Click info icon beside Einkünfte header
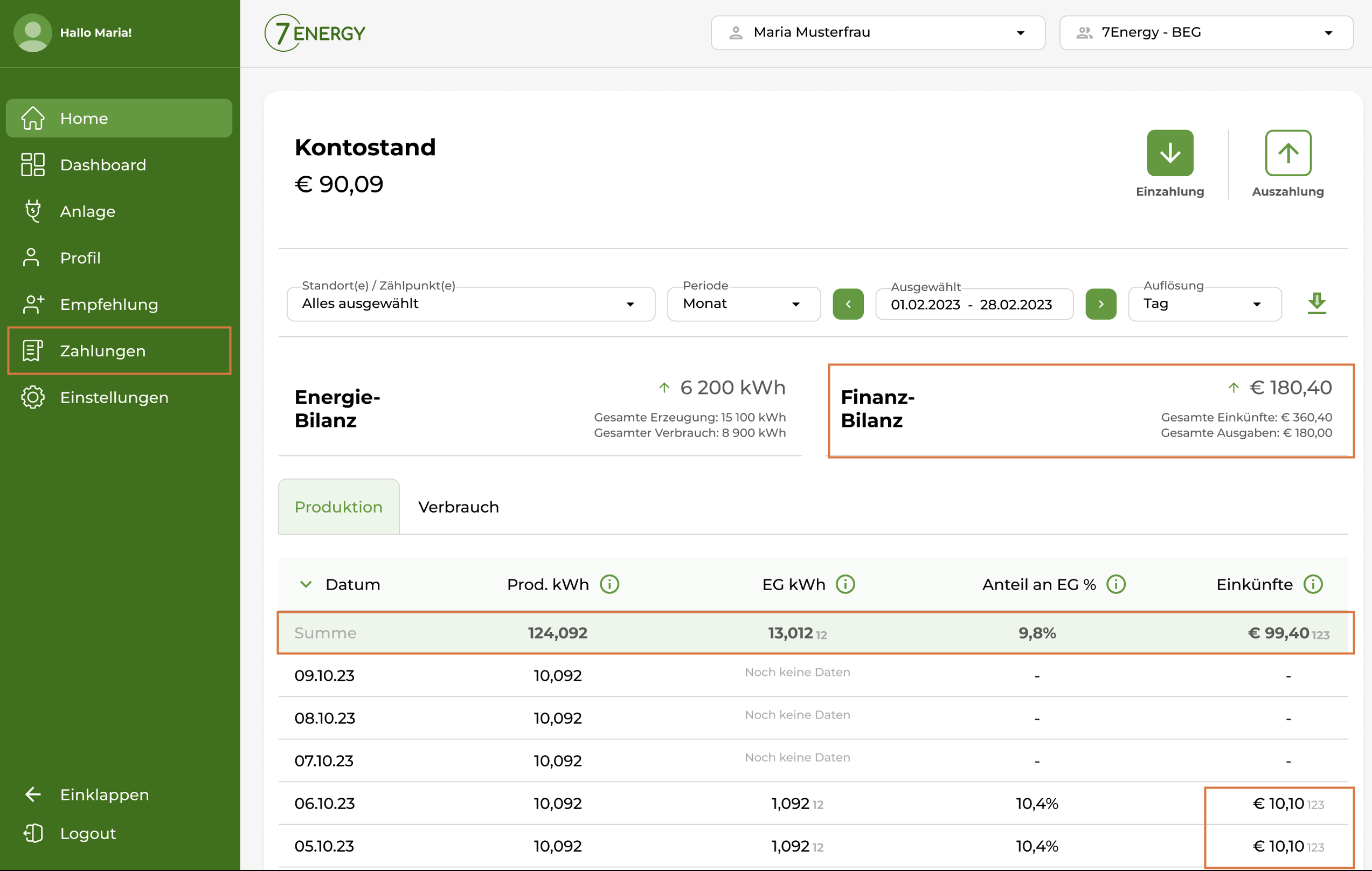This screenshot has height=871, width=1372. coord(1313,584)
